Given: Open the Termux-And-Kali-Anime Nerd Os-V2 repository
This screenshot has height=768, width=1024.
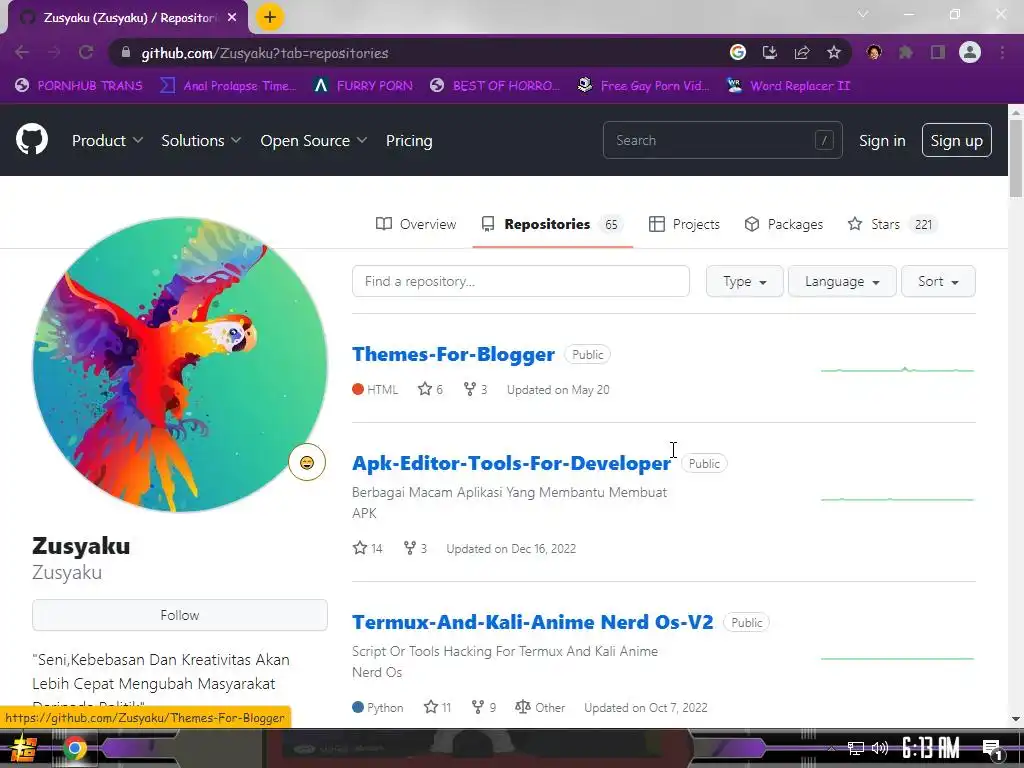Looking at the screenshot, I should tap(533, 622).
